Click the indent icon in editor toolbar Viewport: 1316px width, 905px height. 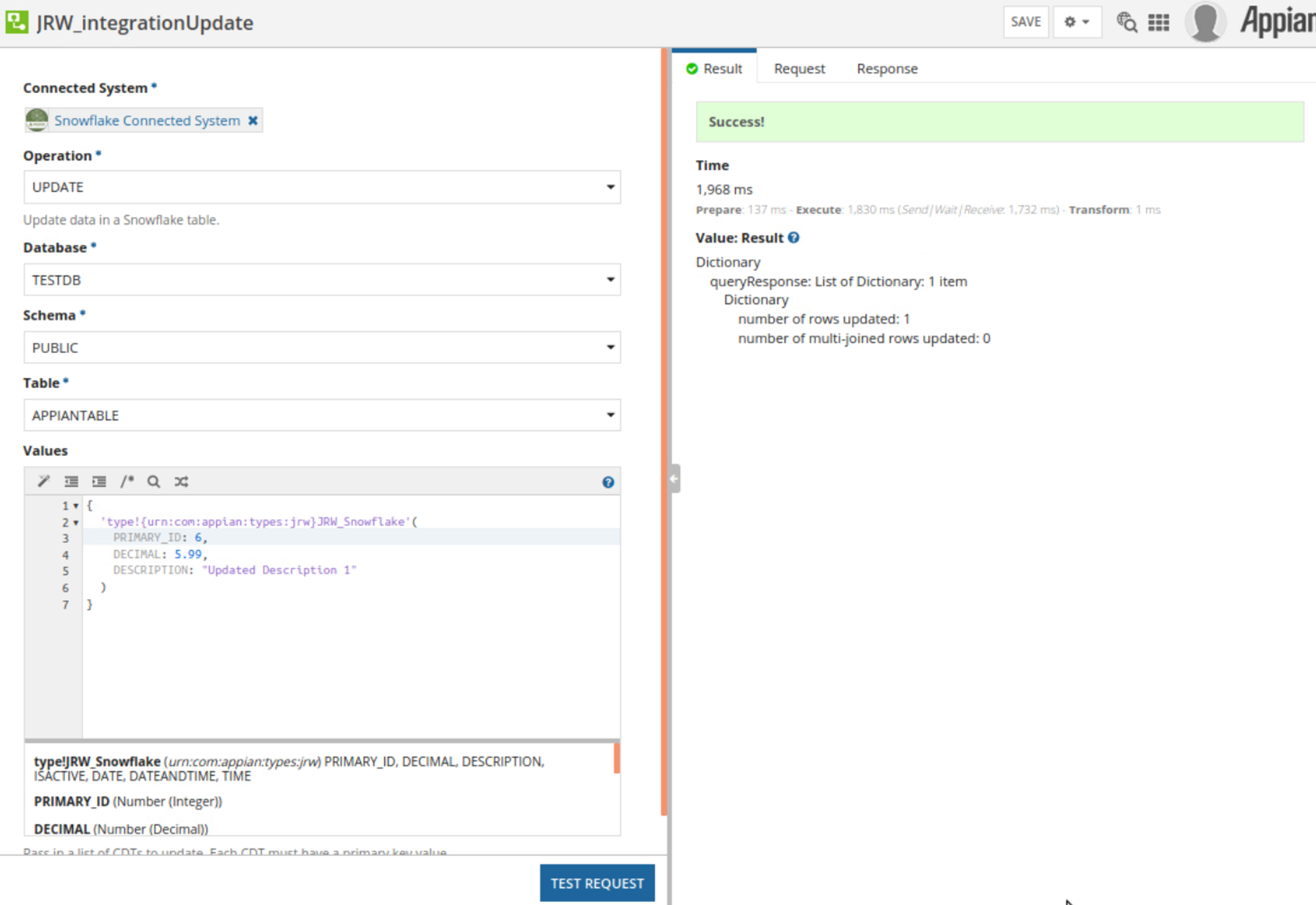pos(99,481)
